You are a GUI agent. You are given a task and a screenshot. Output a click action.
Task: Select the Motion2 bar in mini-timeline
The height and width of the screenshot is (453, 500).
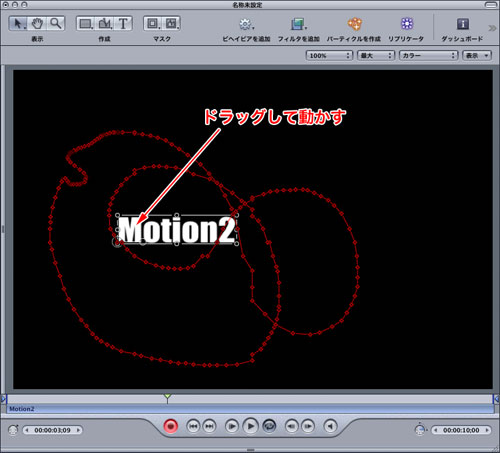(x=250, y=409)
